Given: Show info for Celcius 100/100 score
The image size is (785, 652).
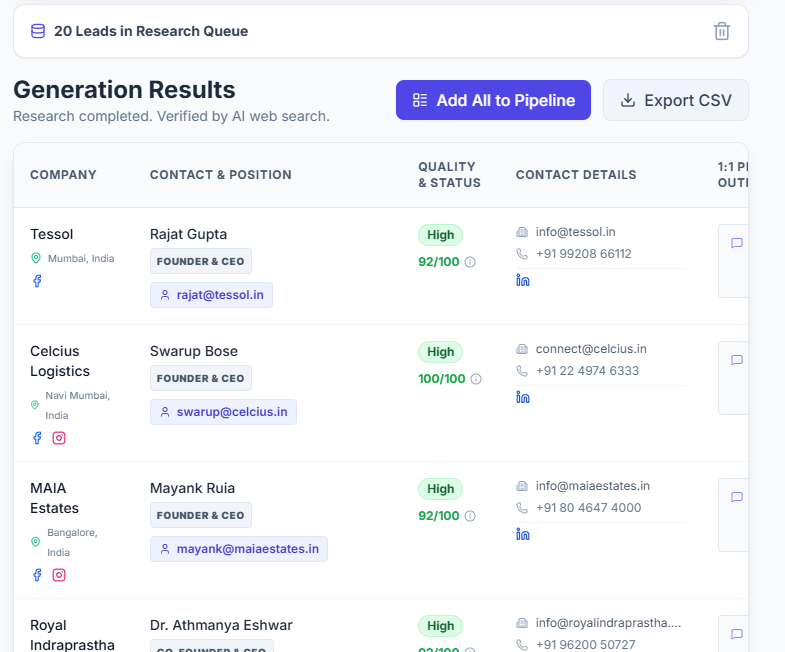Looking at the screenshot, I should 476,379.
